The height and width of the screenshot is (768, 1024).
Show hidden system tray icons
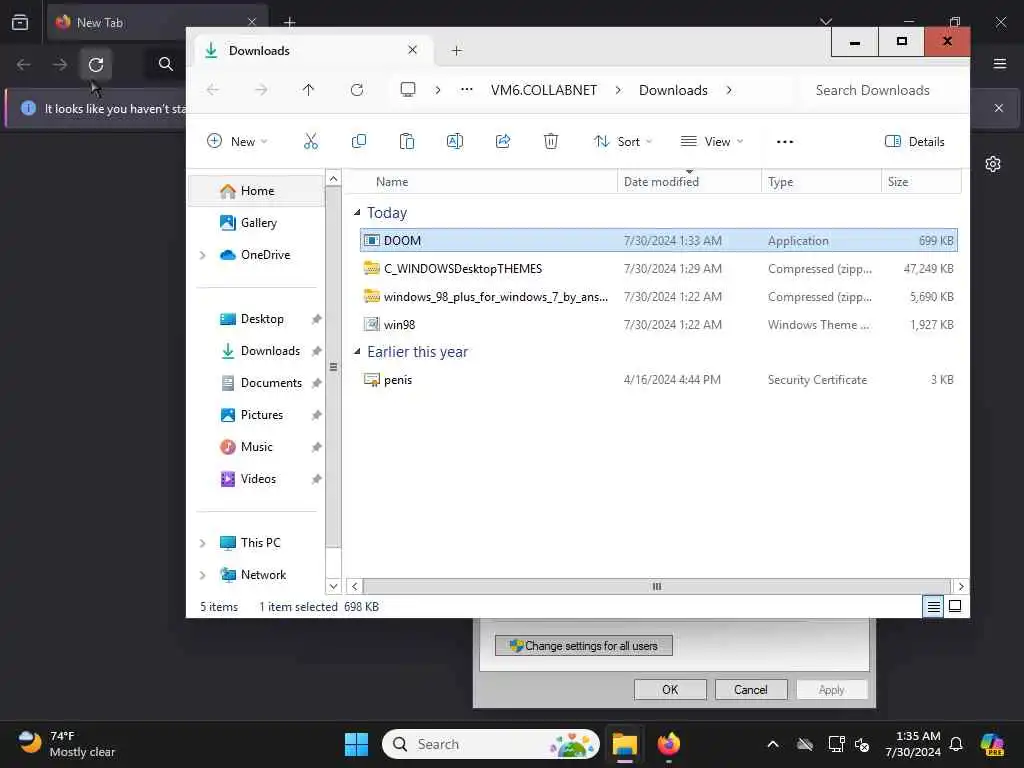click(773, 744)
